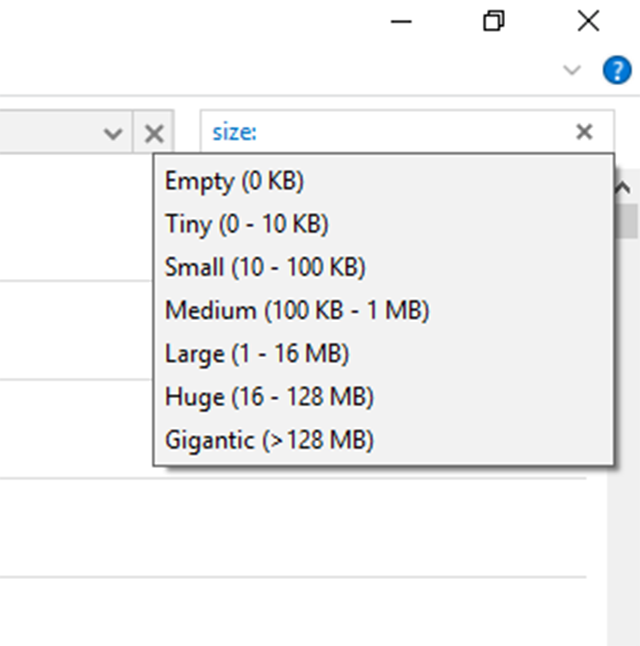The image size is (640, 646).
Task: Select Gigantic (>128 MB) option
Action: tap(269, 440)
